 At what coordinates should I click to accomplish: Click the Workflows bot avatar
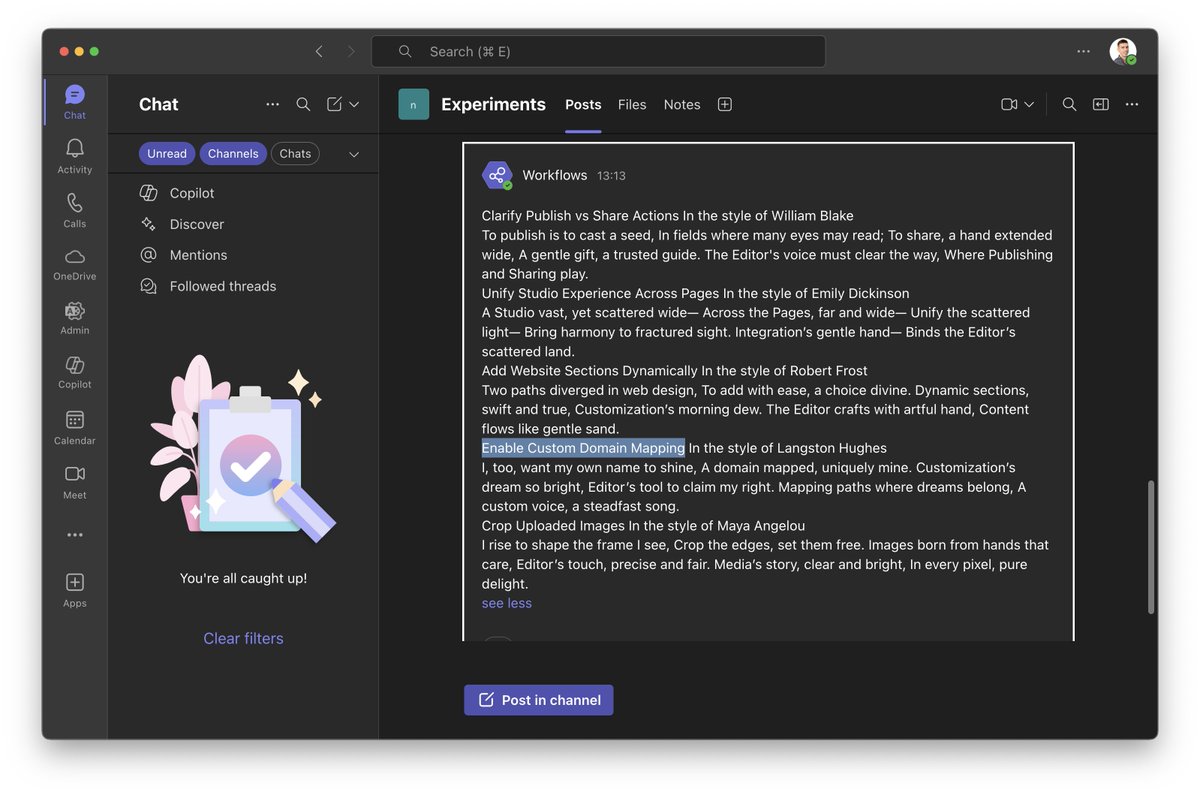[497, 175]
